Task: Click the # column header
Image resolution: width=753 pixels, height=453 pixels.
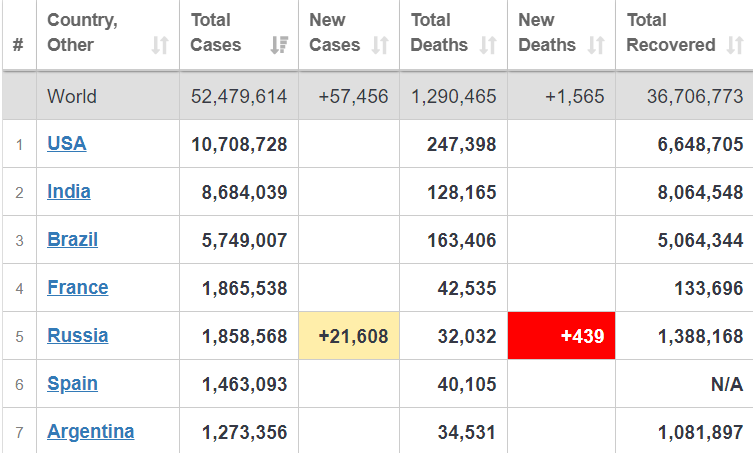Action: pyautogui.click(x=19, y=45)
